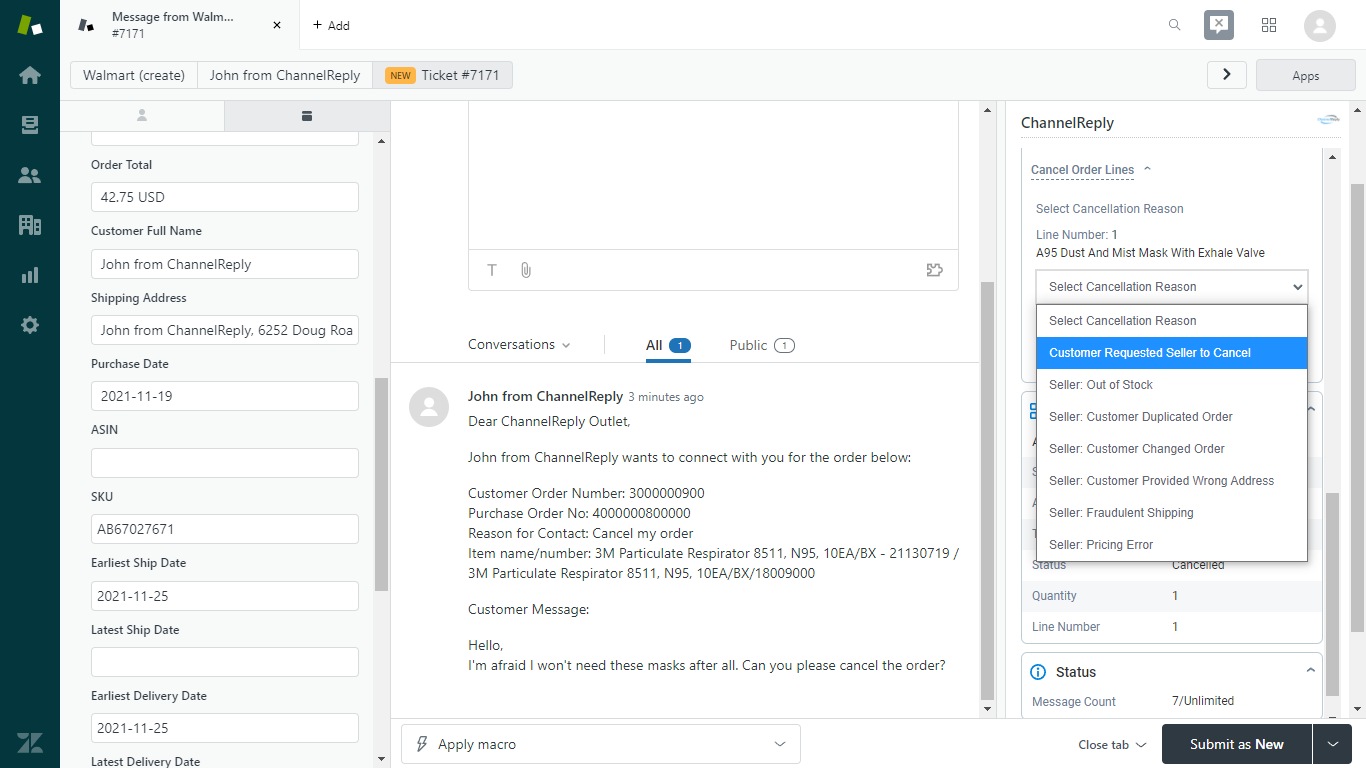Screen dimensions: 1366x768
Task: Choose Customer Requested Seller to Cancel
Action: pyautogui.click(x=1172, y=353)
